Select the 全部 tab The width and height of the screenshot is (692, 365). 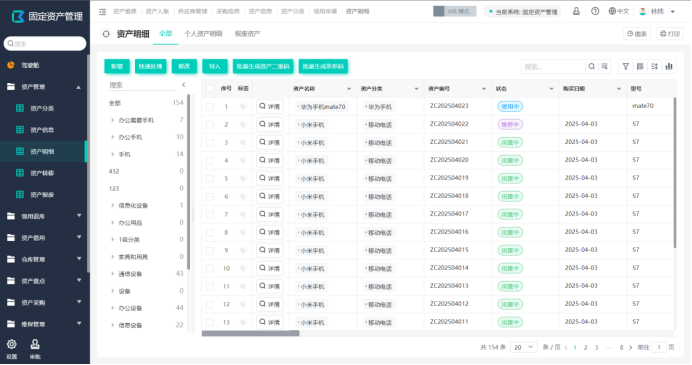(165, 34)
